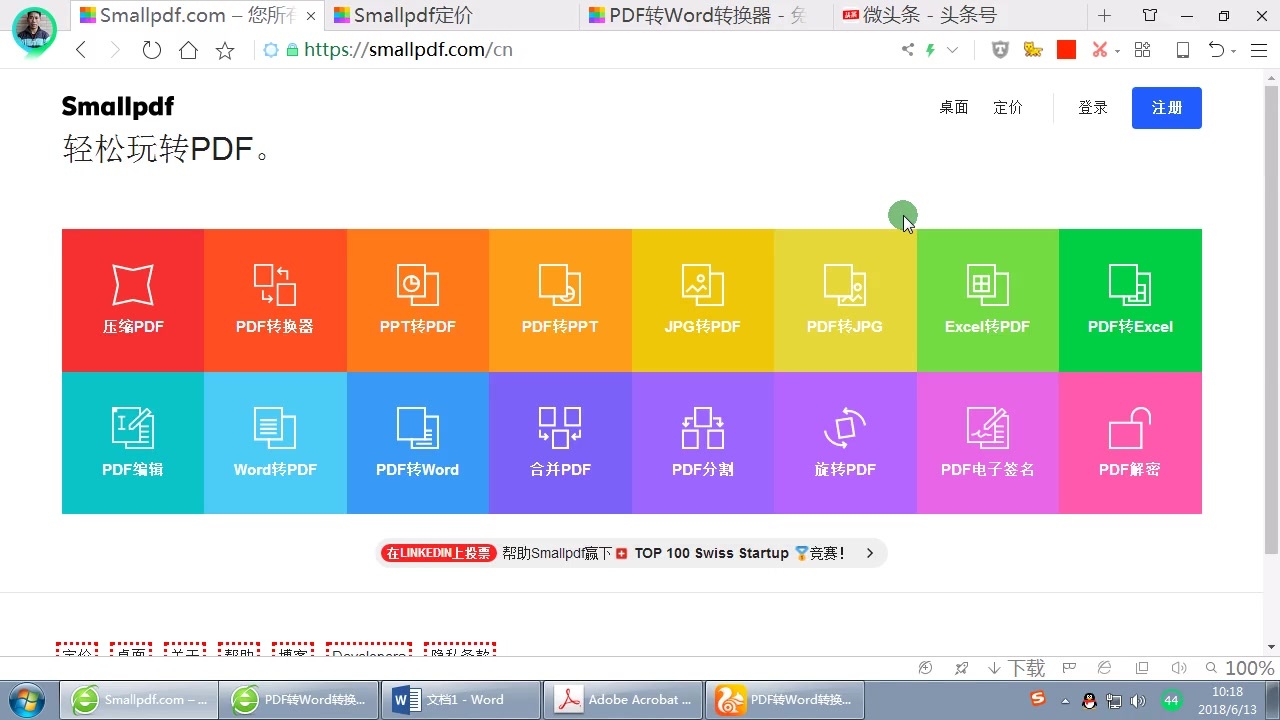Viewport: 1280px width, 720px height.
Task: Click the 桌面 navigation link
Action: [953, 108]
